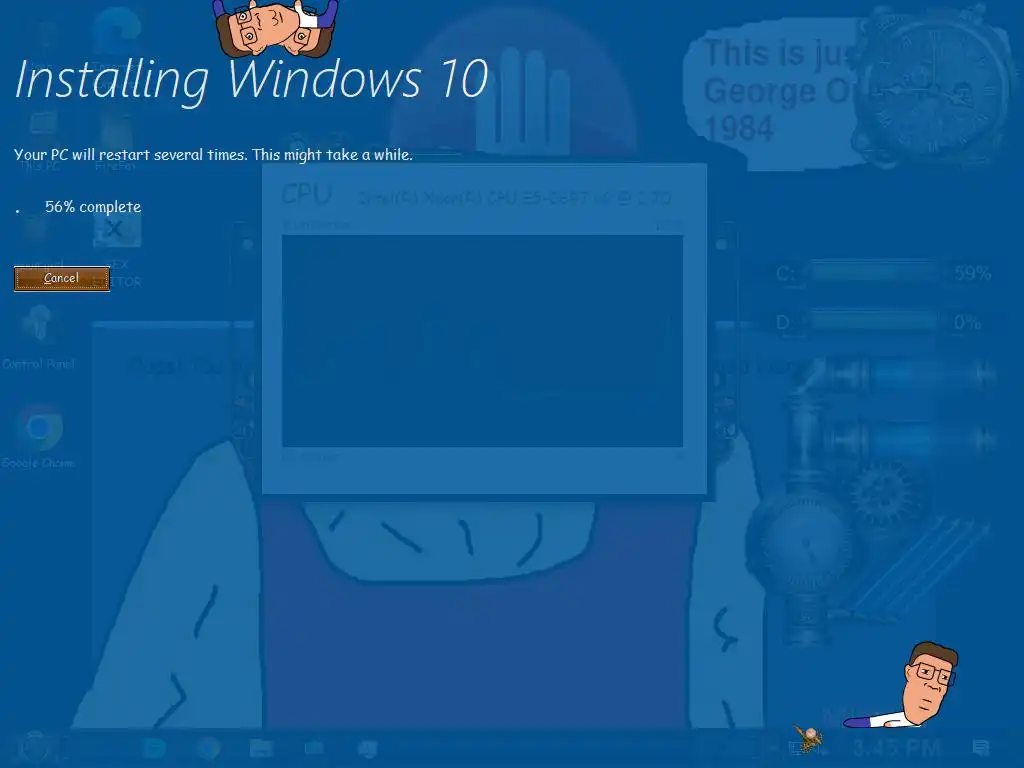1024x768 pixels.
Task: Click the Hank Hill head in the corner
Action: pos(929,684)
